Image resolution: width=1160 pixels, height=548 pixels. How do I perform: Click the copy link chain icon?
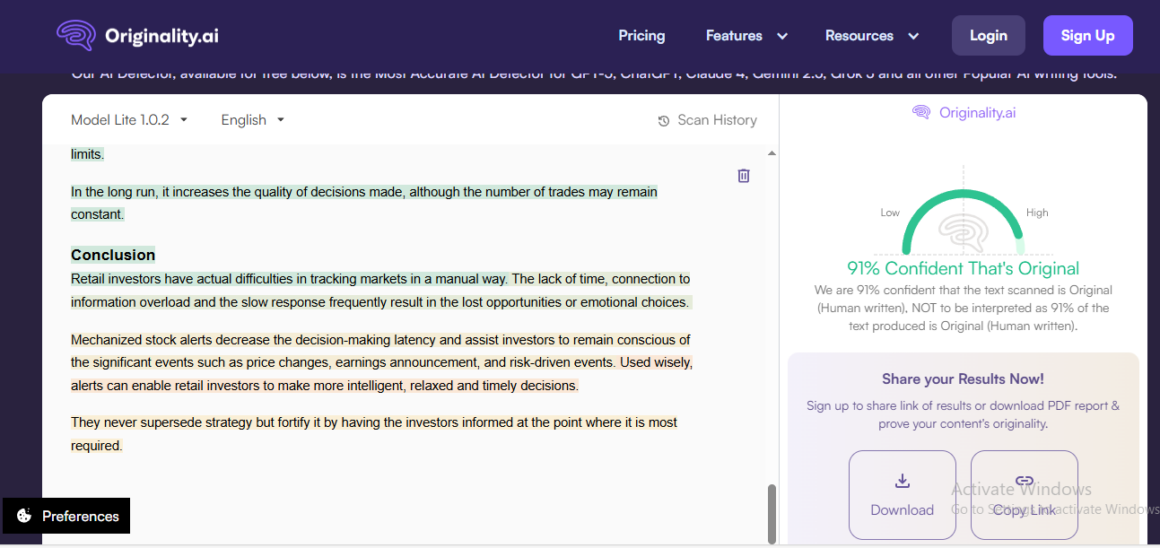pos(1024,481)
